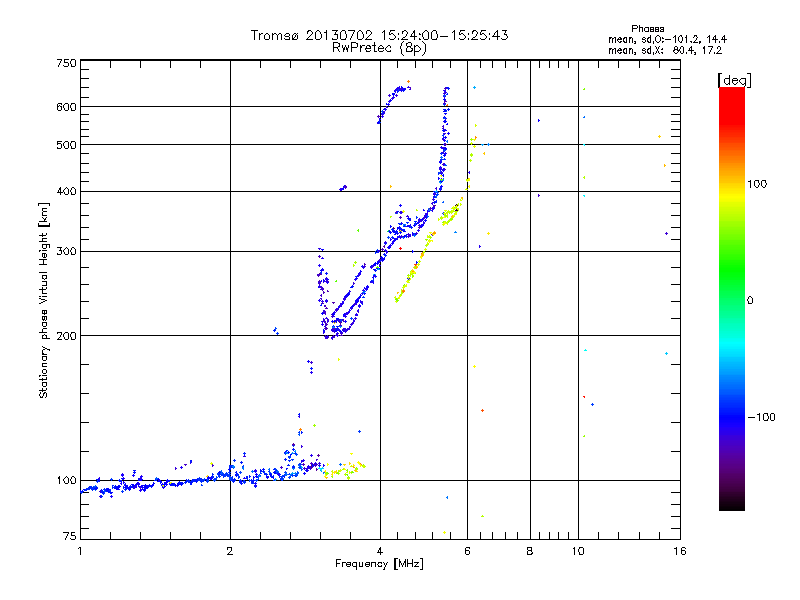Click the '100' label on the colorbar
The width and height of the screenshot is (800, 600).
pyautogui.click(x=757, y=184)
